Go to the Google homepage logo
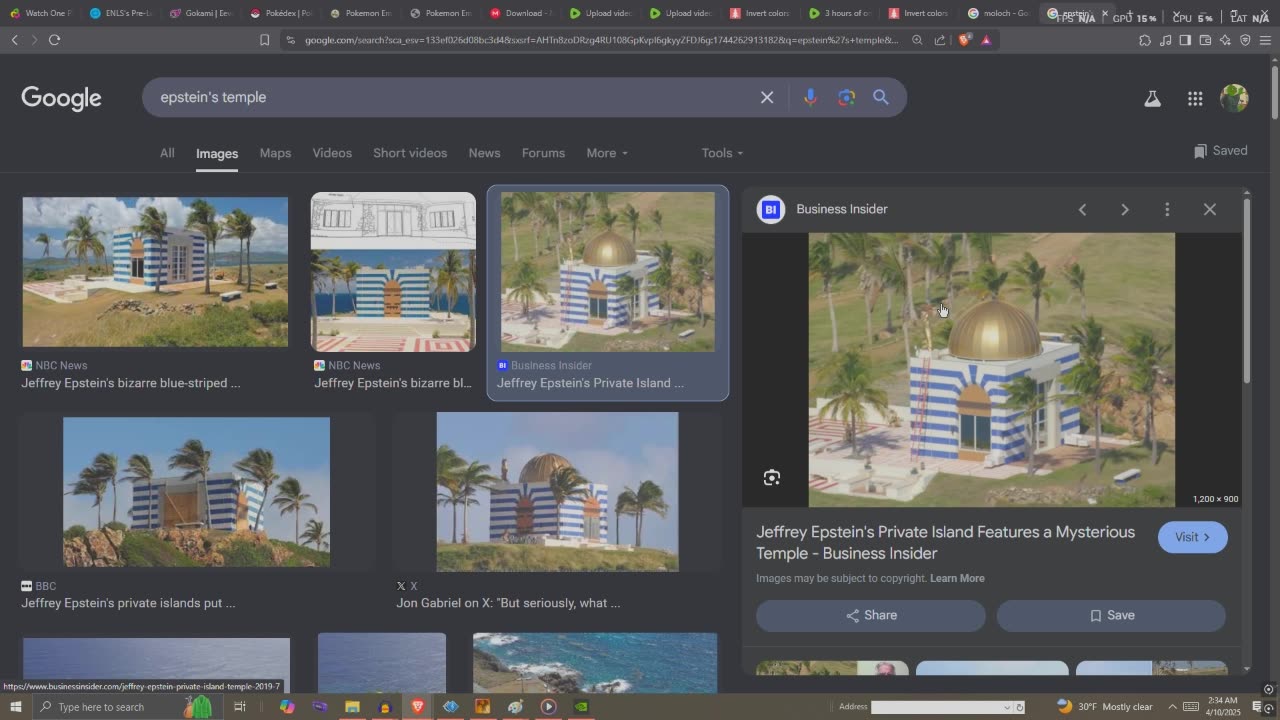The height and width of the screenshot is (720, 1280). click(x=61, y=98)
